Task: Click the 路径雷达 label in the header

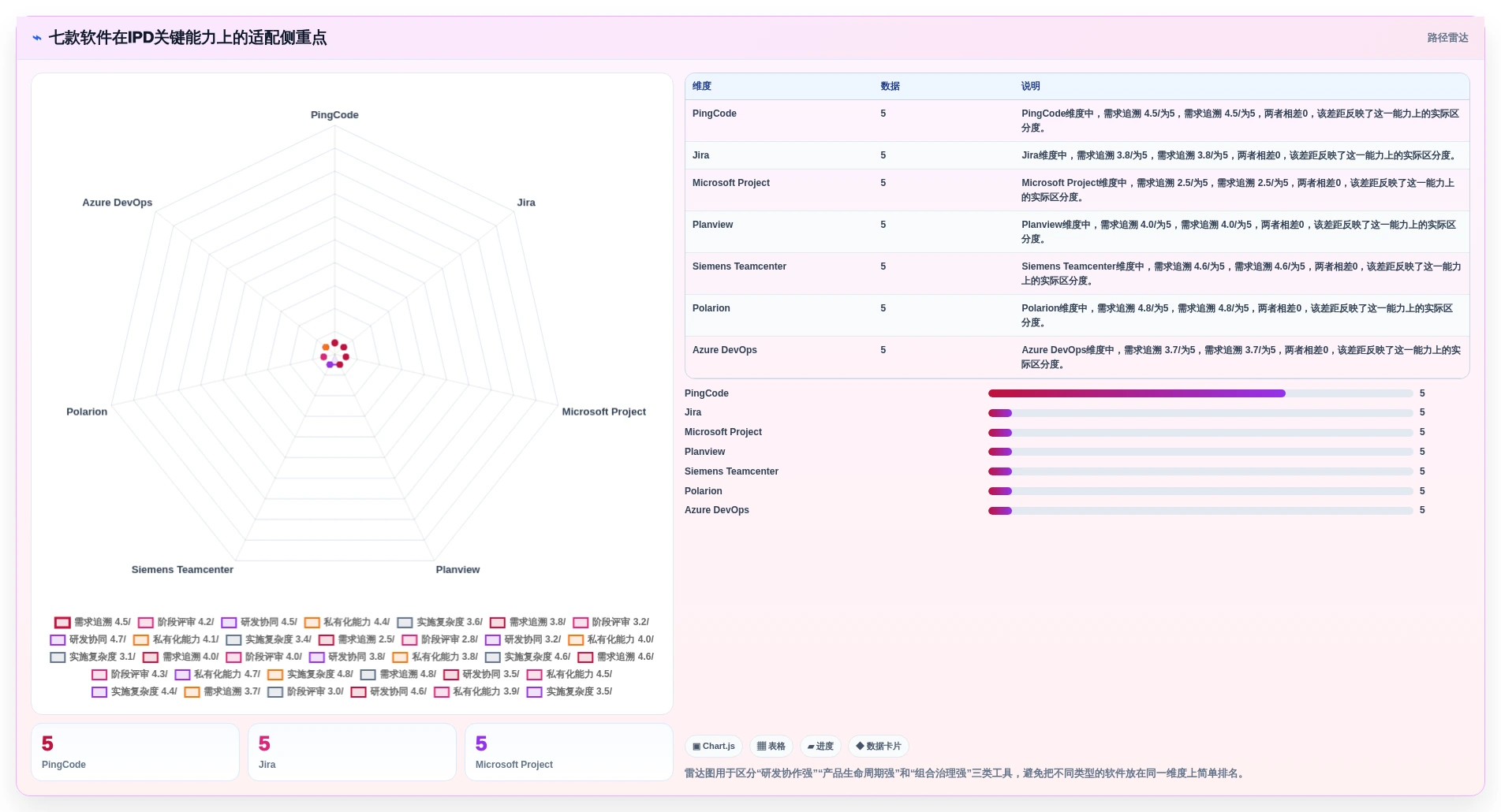Action: (x=1447, y=38)
